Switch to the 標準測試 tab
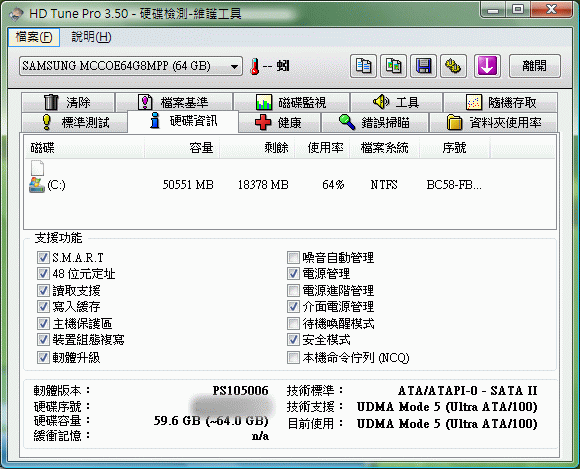This screenshot has width=580, height=469. click(75, 122)
